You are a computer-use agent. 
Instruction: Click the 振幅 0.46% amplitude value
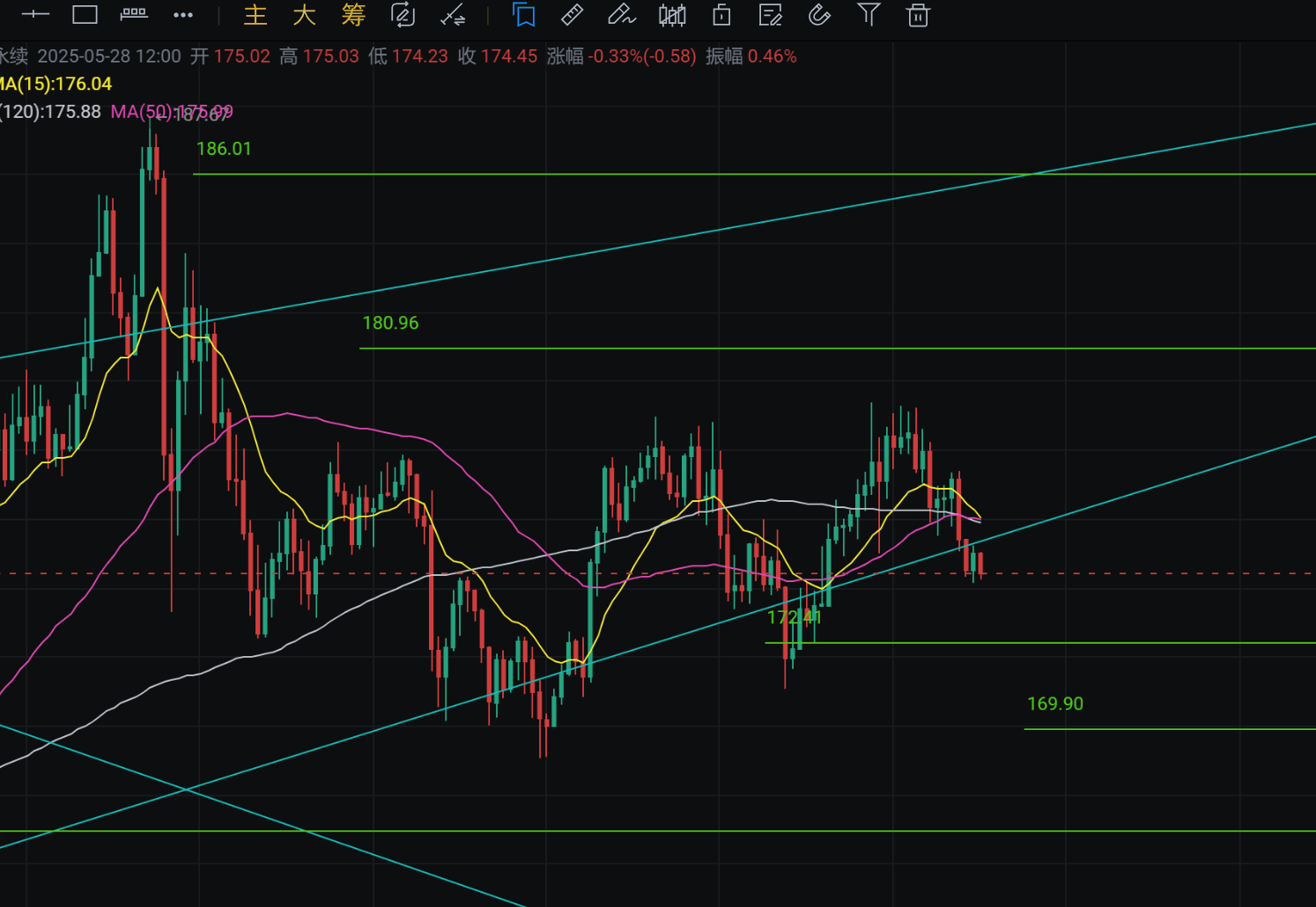751,56
